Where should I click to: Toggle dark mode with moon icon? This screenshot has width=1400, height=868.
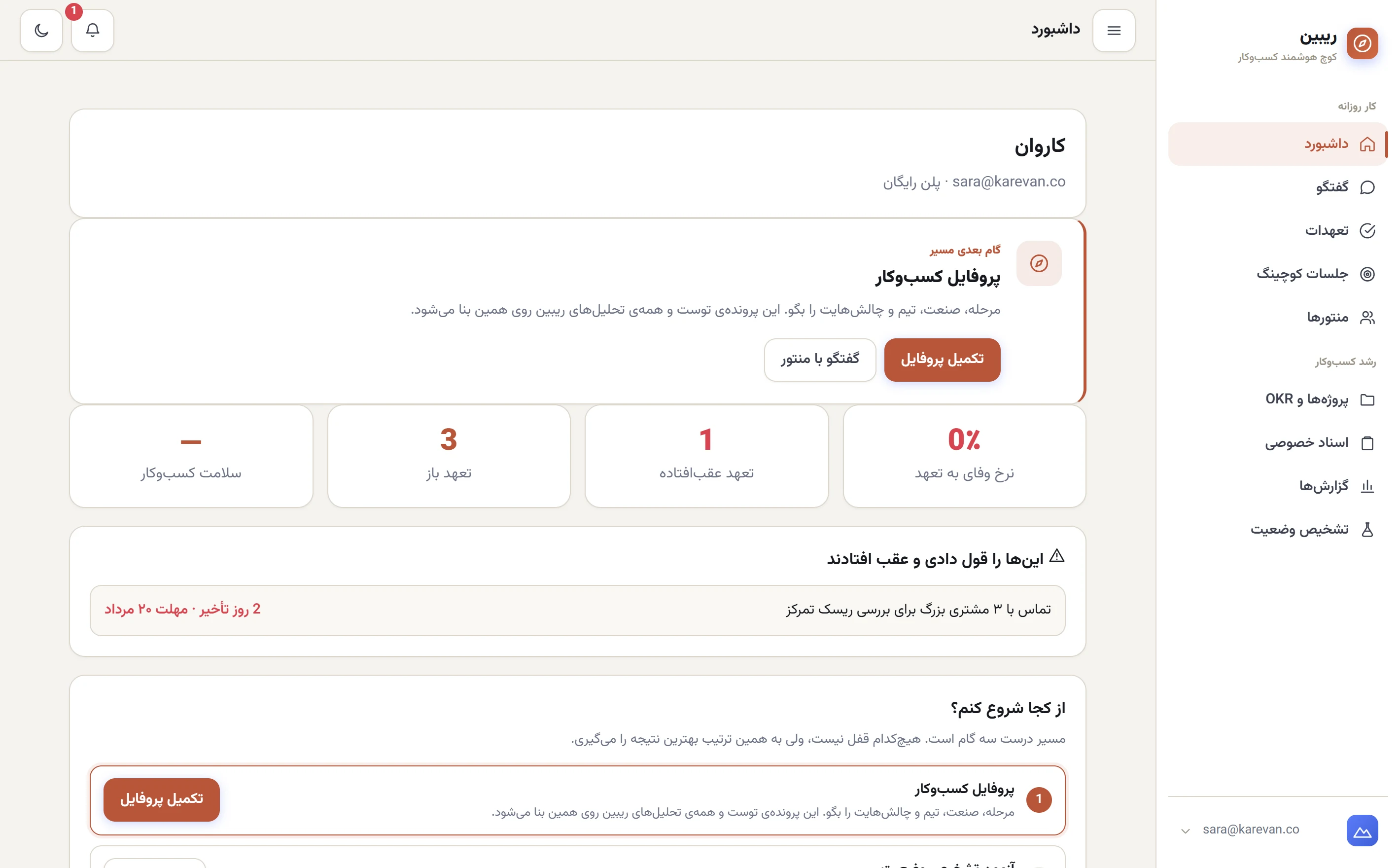click(41, 31)
